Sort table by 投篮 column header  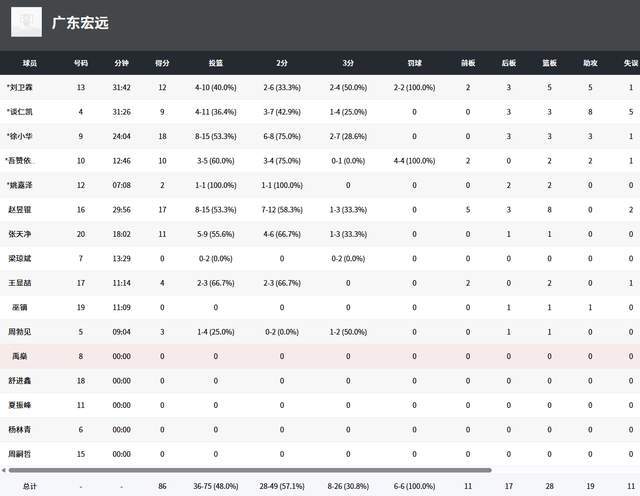tap(216, 62)
